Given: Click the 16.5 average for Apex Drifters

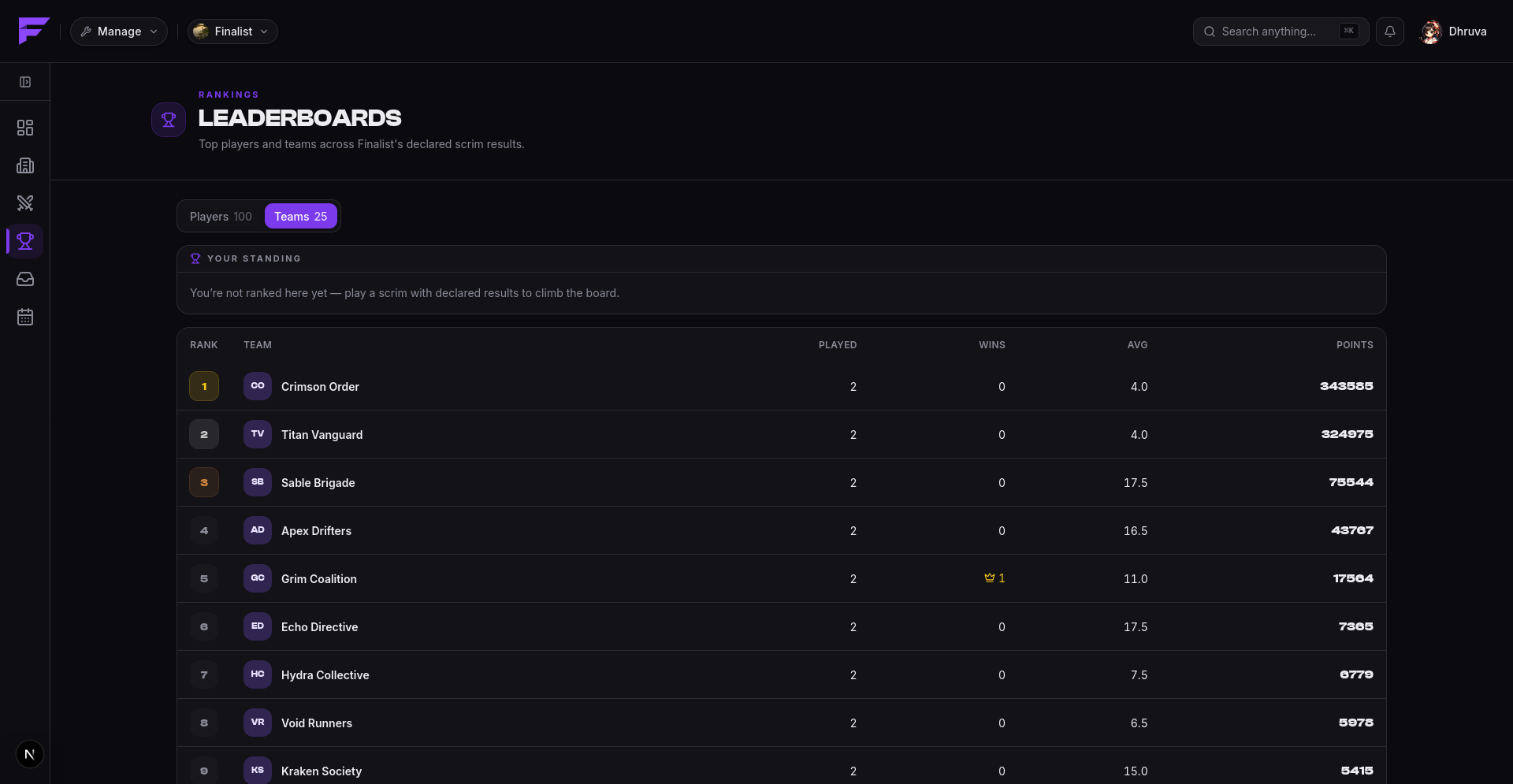Looking at the screenshot, I should click(x=1136, y=531).
